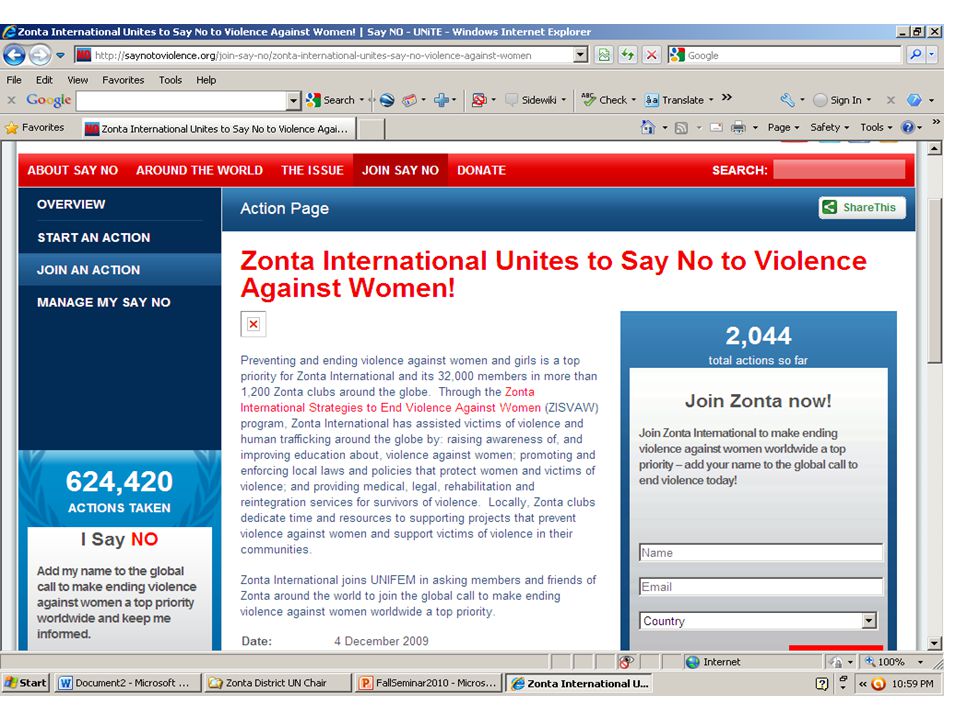Click ABOUT SAY NO in red navigation

[x=72, y=170]
